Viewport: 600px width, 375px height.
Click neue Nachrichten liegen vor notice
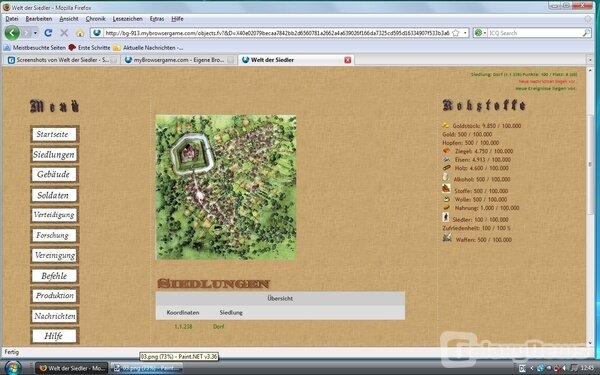547,82
